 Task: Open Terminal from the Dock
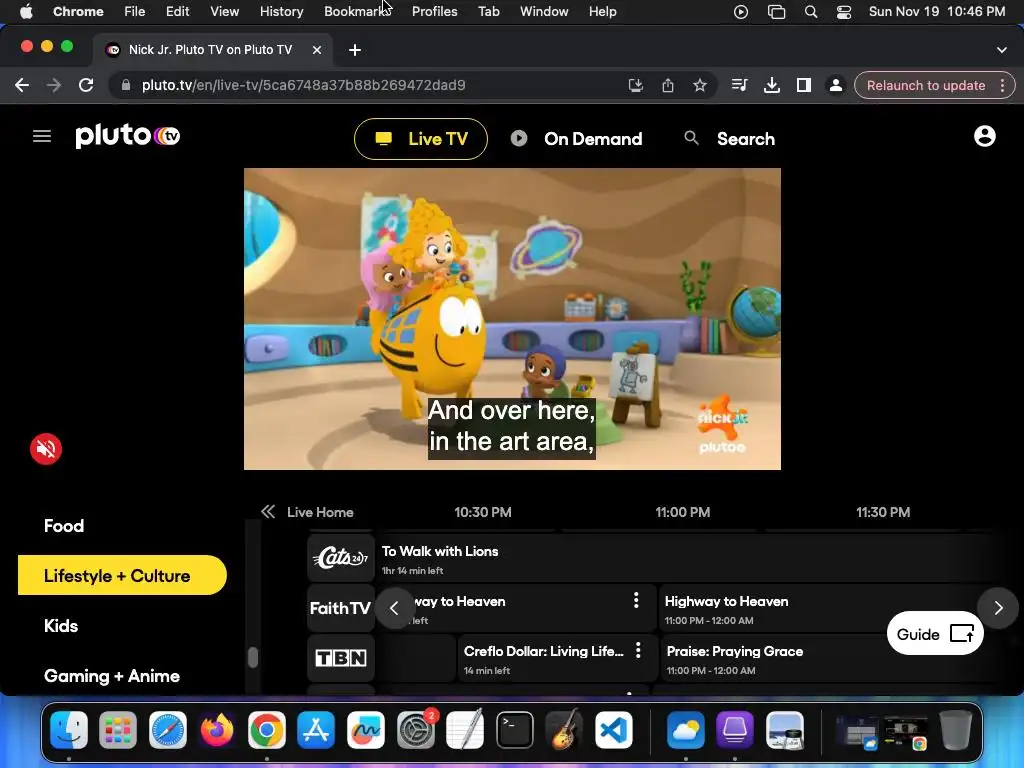tap(515, 729)
